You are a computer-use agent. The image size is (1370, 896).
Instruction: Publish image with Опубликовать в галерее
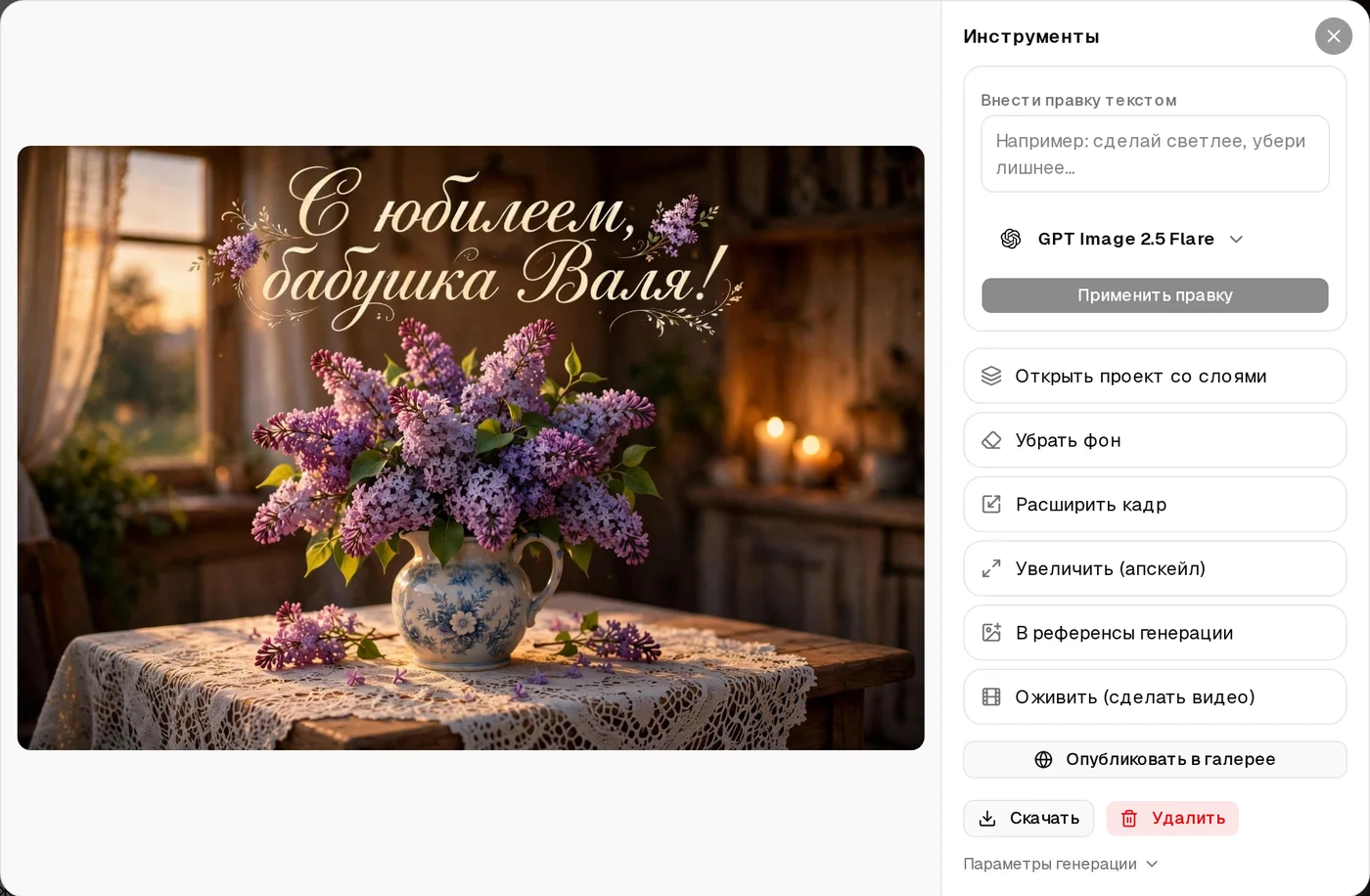point(1155,759)
